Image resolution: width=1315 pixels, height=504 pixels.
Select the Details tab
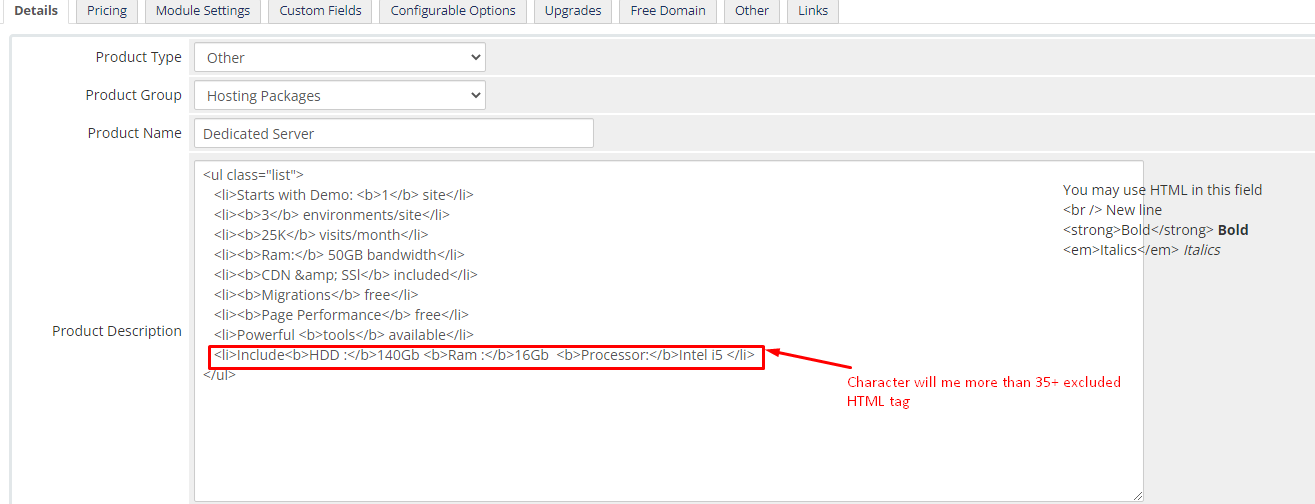pos(35,11)
